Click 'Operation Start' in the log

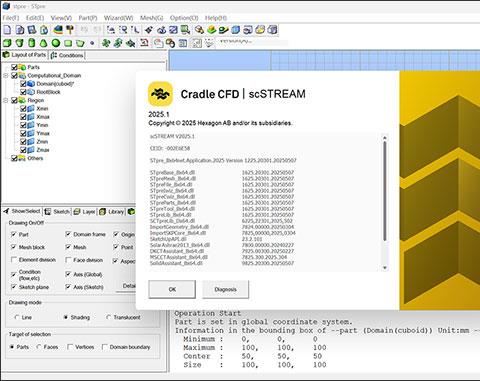(207, 313)
